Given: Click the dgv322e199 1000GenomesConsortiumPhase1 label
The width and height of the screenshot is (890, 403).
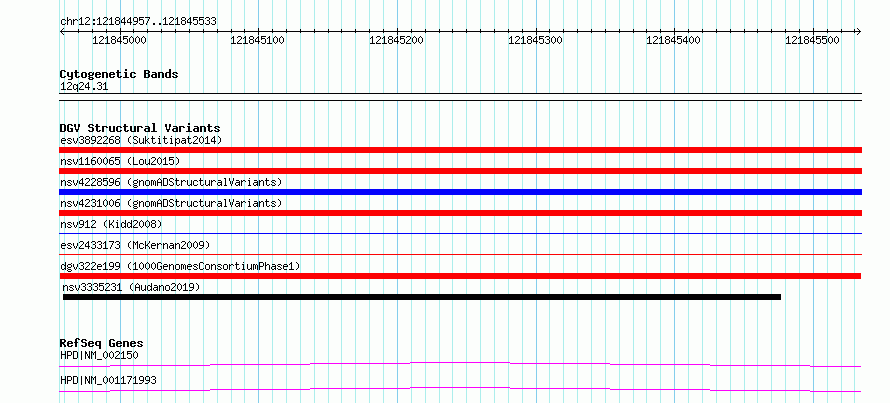Looking at the screenshot, I should pyautogui.click(x=180, y=266).
